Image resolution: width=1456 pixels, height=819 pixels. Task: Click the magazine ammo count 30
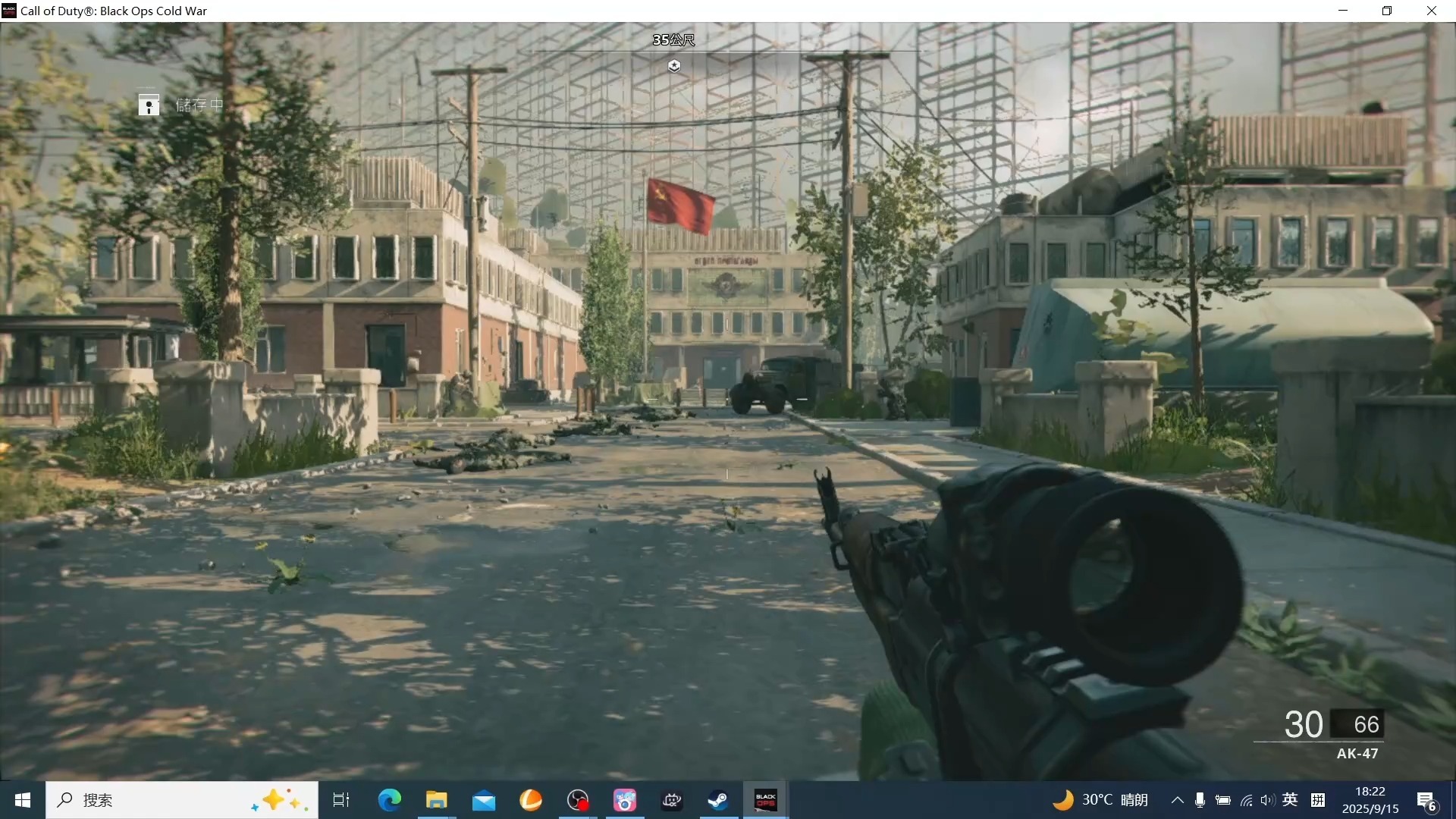click(1304, 724)
